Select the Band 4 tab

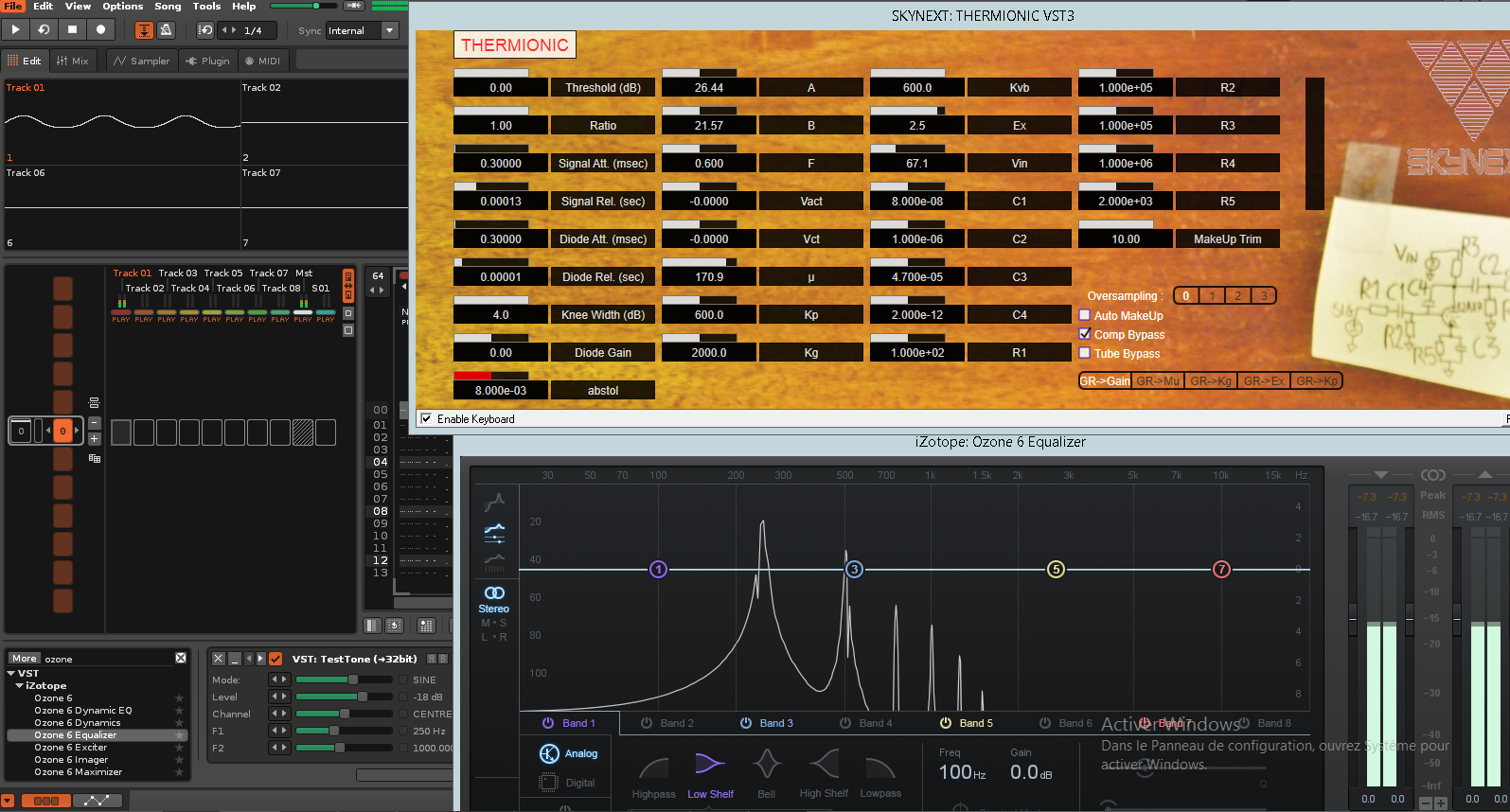[x=866, y=723]
